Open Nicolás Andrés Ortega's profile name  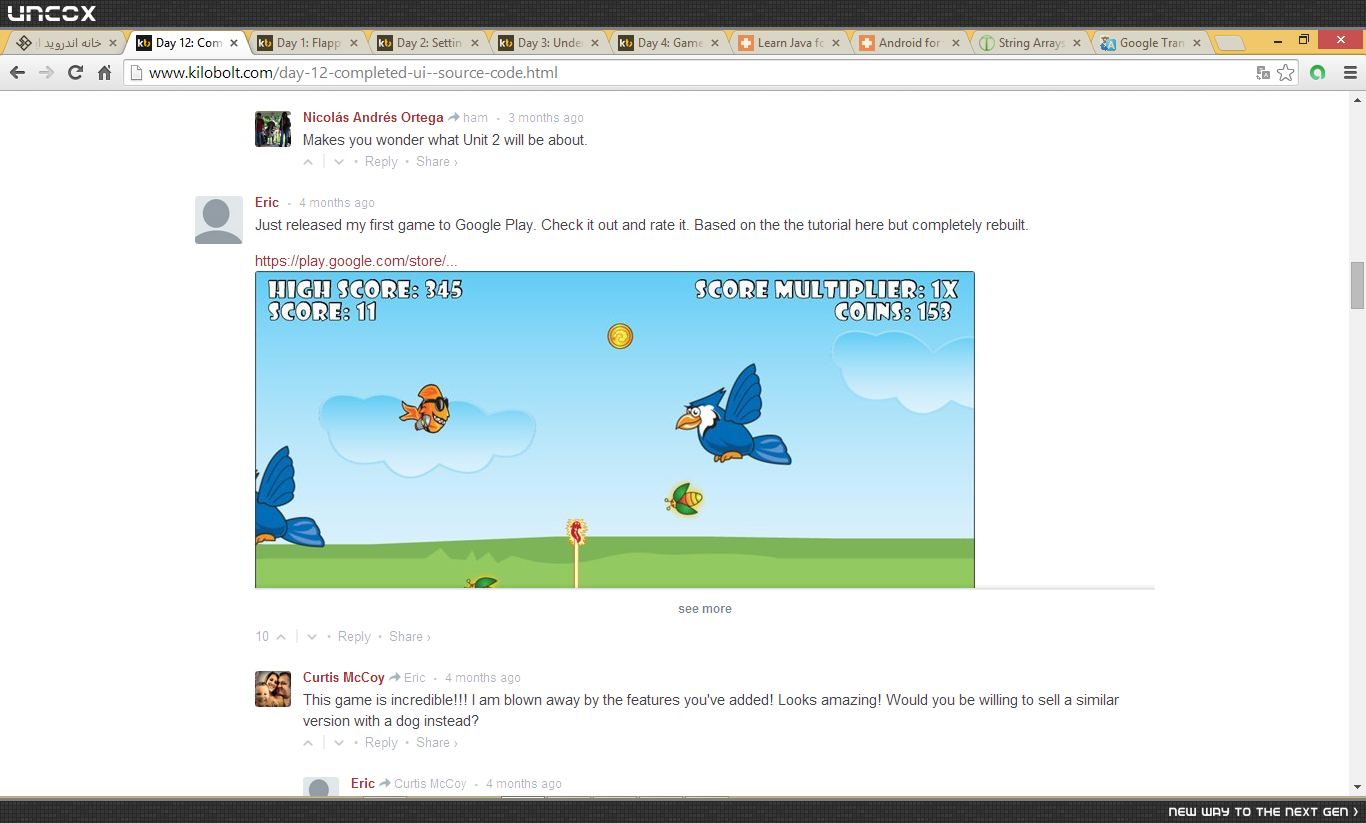(x=373, y=118)
